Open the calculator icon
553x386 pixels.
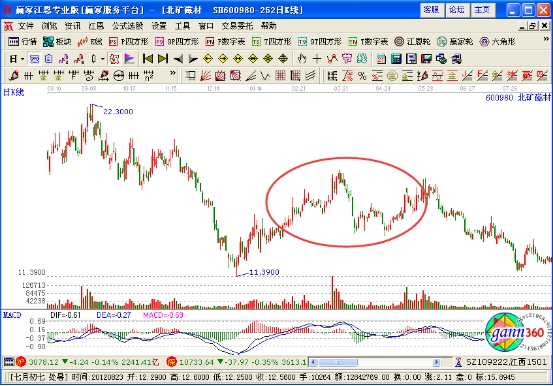point(396,59)
